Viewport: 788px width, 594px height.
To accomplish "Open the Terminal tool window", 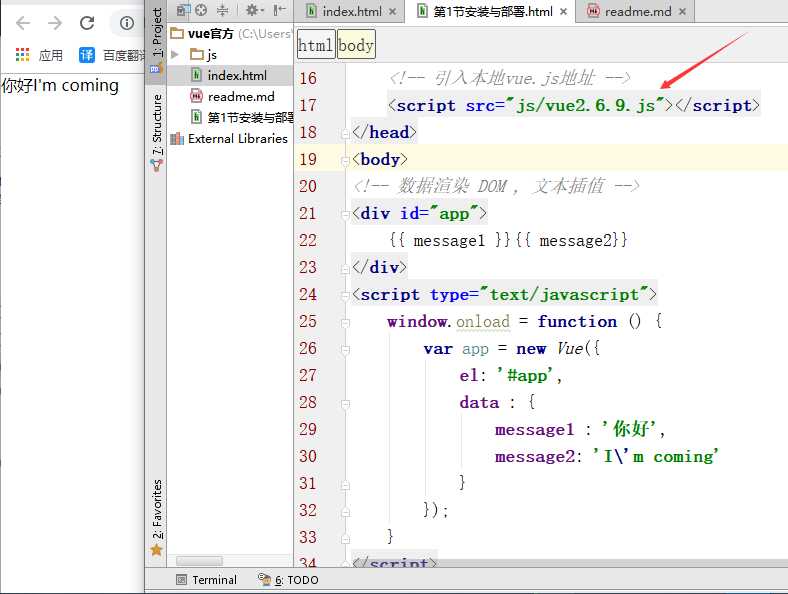I will coord(207,580).
